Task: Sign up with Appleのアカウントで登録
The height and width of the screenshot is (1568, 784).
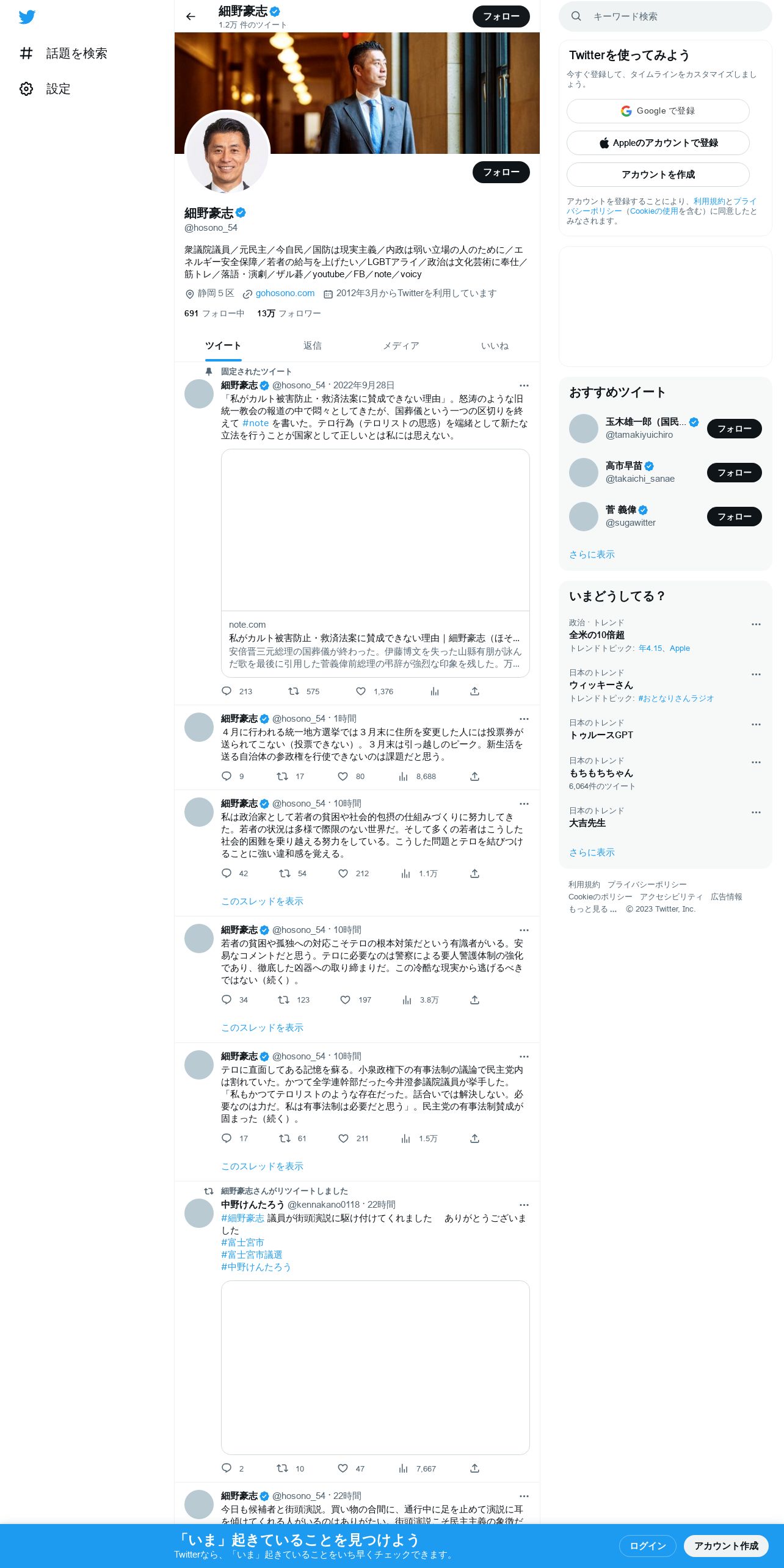Action: [x=658, y=143]
